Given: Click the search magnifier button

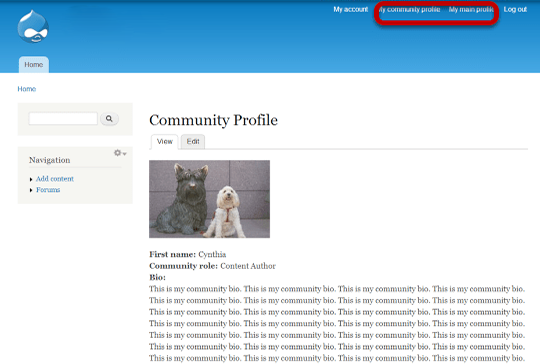Looking at the screenshot, I should click(x=109, y=119).
